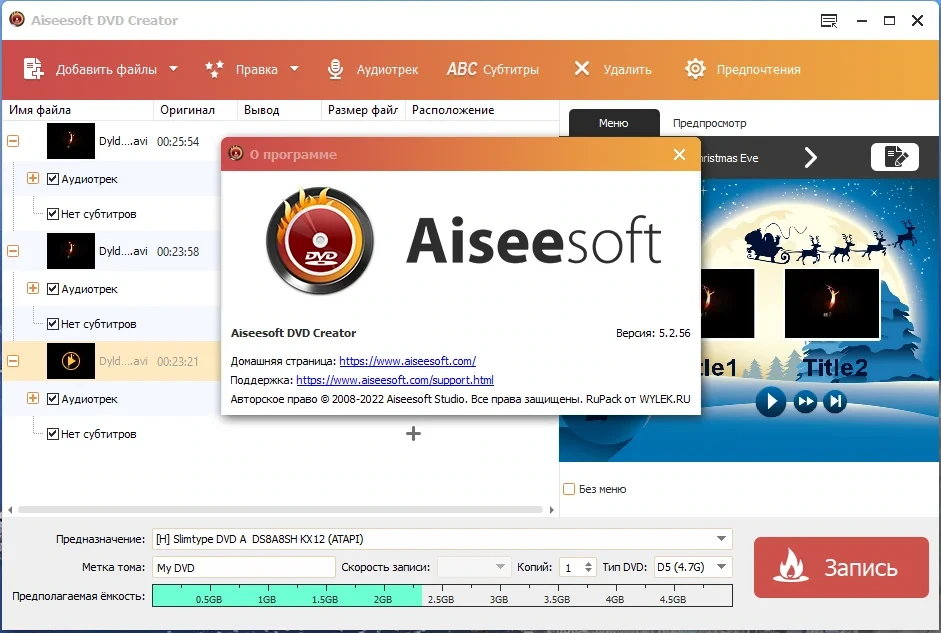Screen dimensions: 941x633
Task: Open the Скорость записи dropdown
Action: [473, 567]
